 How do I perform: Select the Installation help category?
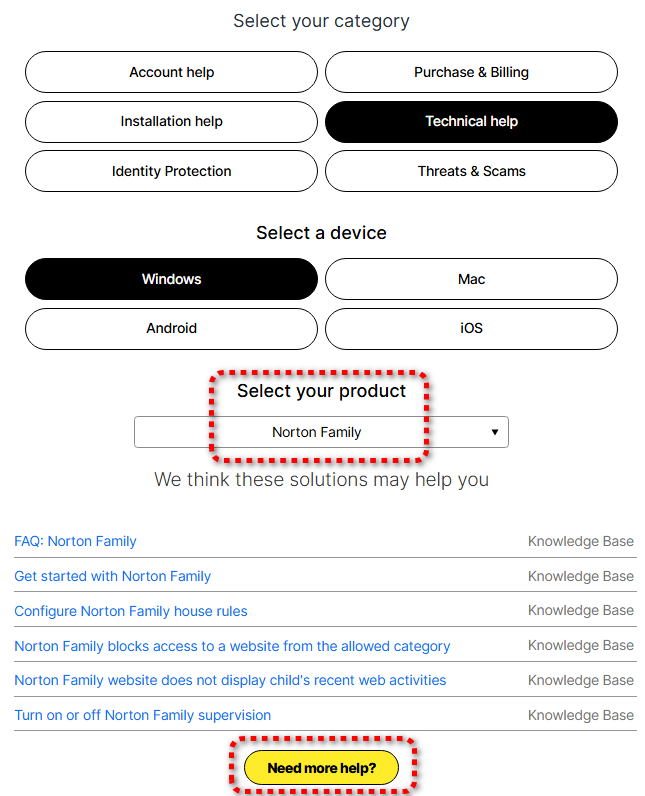point(171,121)
